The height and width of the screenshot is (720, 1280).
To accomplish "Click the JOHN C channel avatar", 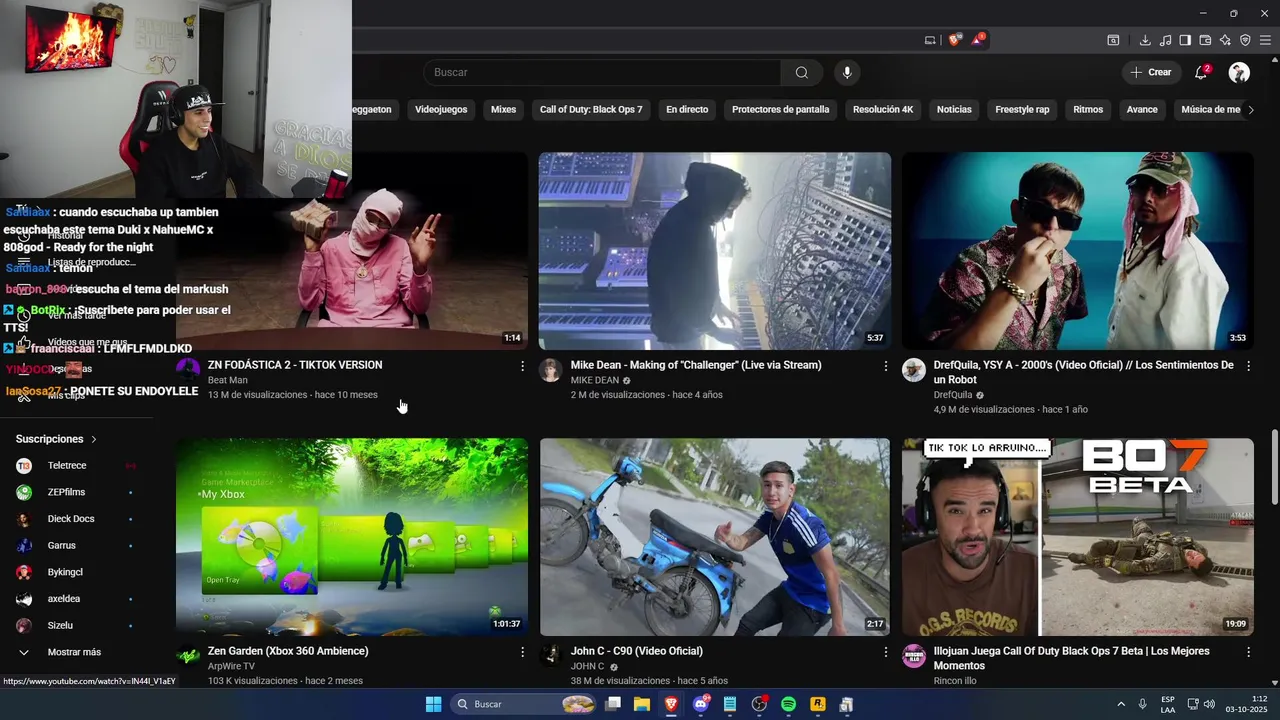I will (551, 656).
